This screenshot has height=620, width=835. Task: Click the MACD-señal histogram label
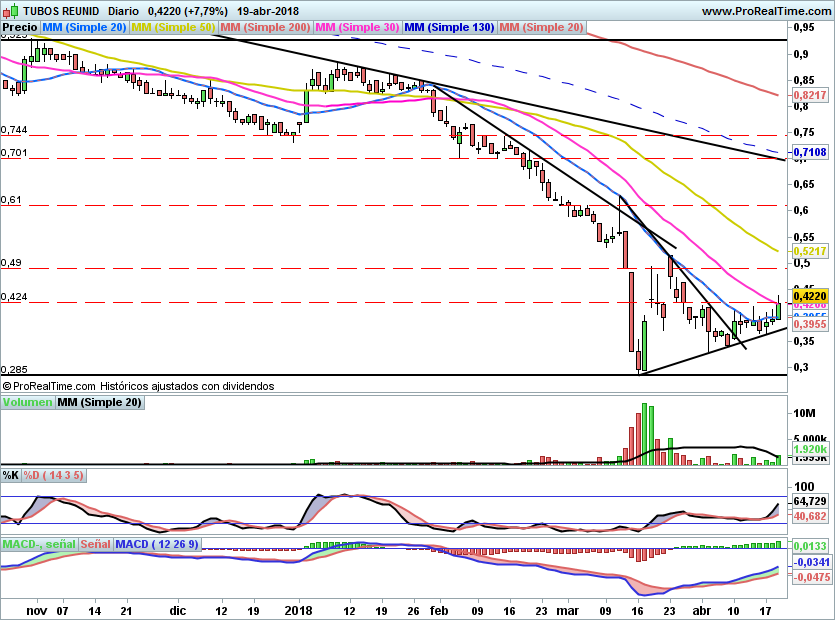pos(39,545)
